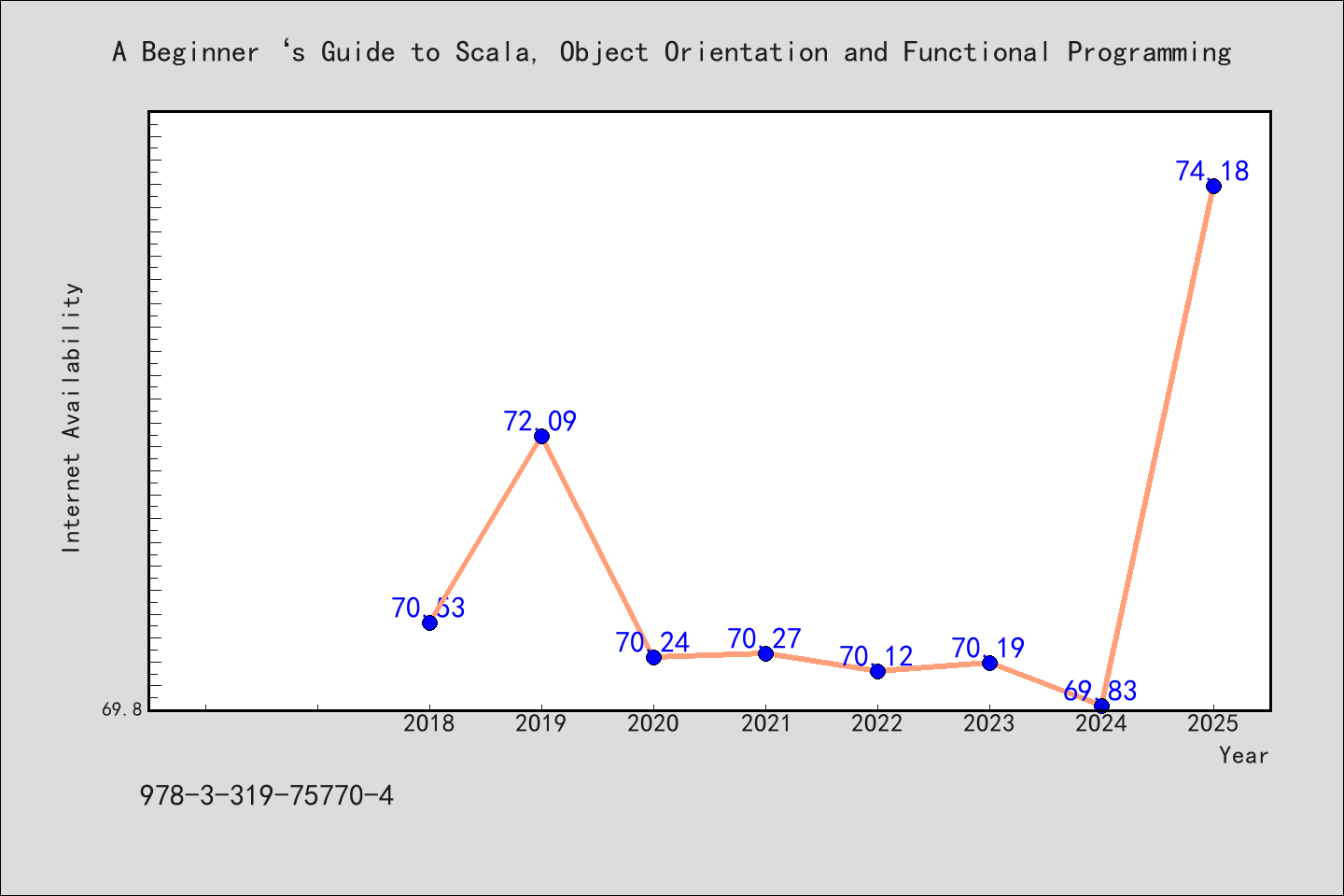Select the 70.12 value label
1344x896 pixels.
coord(876,657)
